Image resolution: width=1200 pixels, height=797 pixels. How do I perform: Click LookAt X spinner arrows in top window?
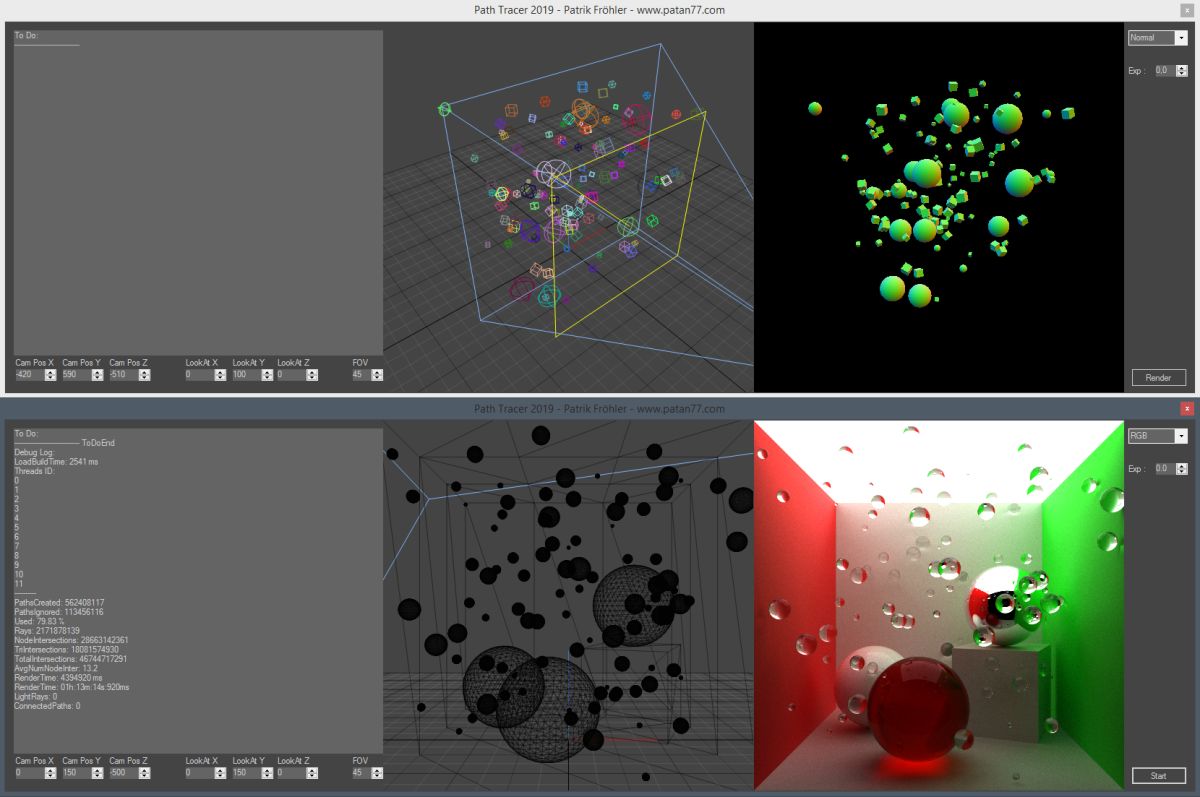click(220, 375)
